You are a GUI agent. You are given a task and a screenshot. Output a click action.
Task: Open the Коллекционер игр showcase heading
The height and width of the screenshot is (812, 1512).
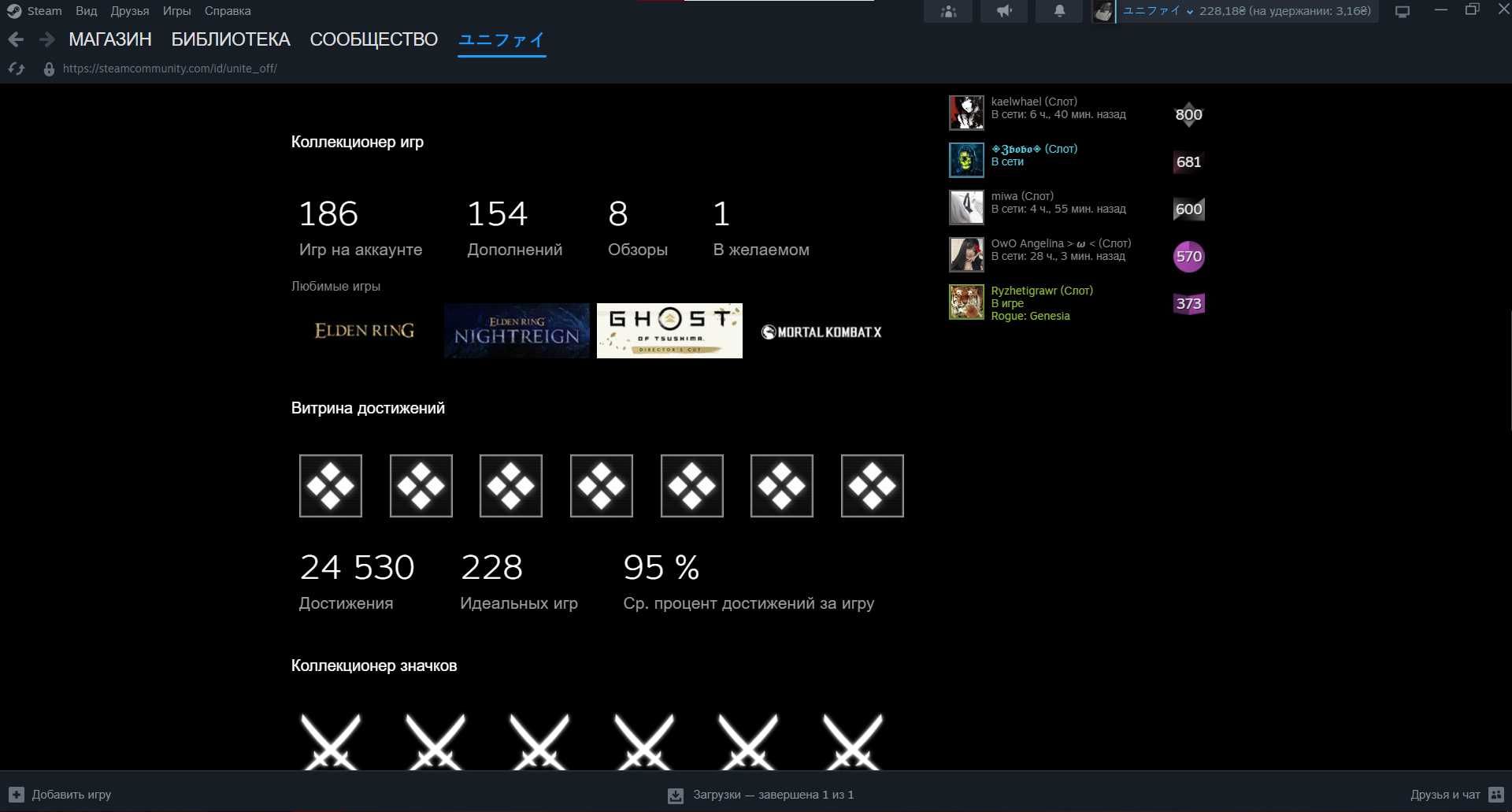(x=358, y=142)
